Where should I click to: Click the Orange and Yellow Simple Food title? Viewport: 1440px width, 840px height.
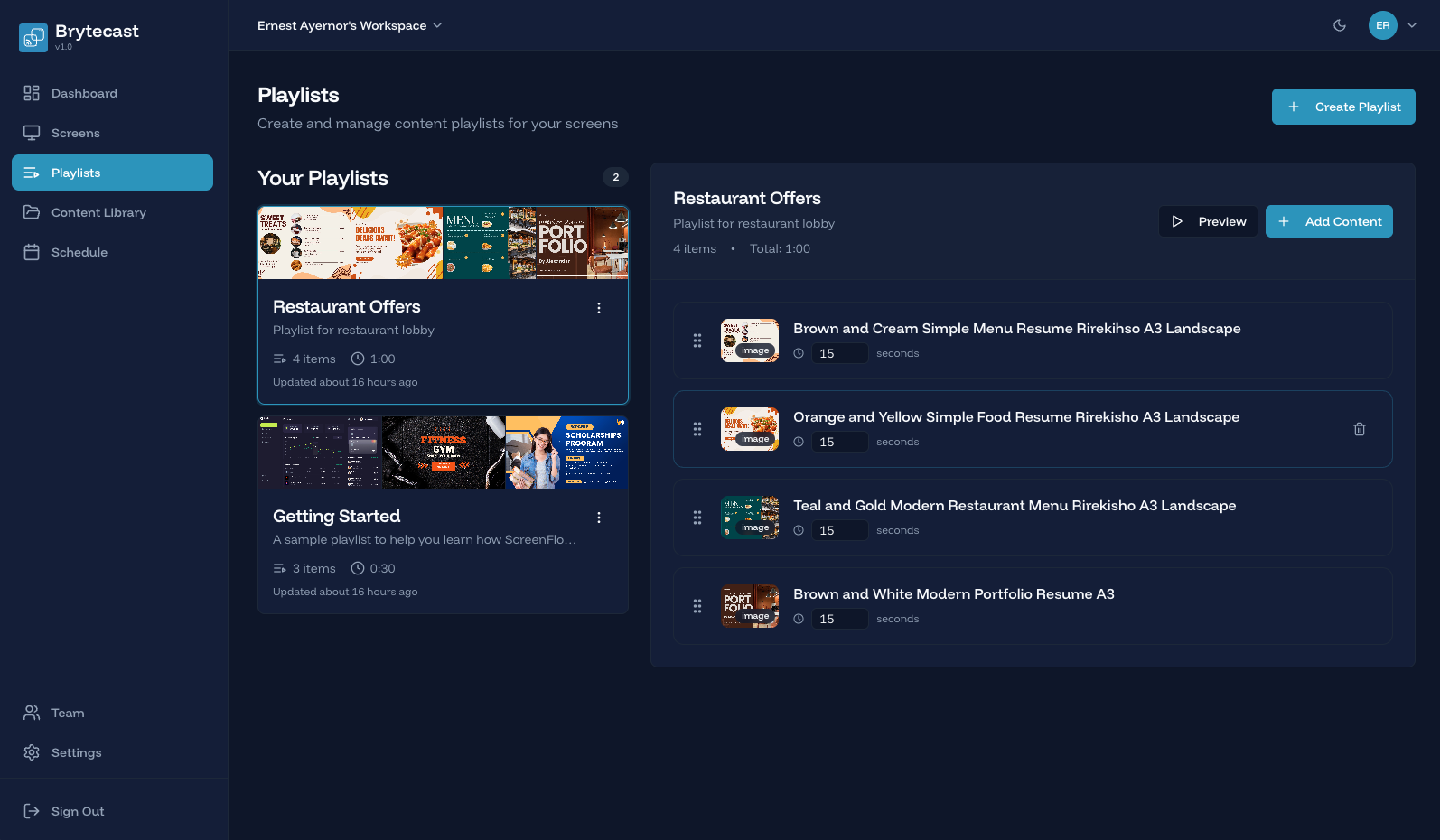[x=1016, y=416]
